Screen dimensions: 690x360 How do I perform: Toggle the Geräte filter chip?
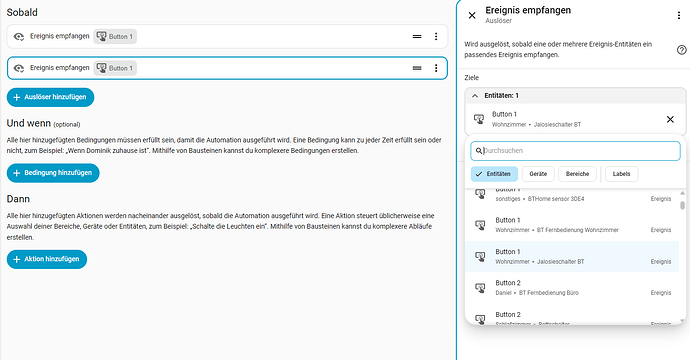click(x=538, y=174)
